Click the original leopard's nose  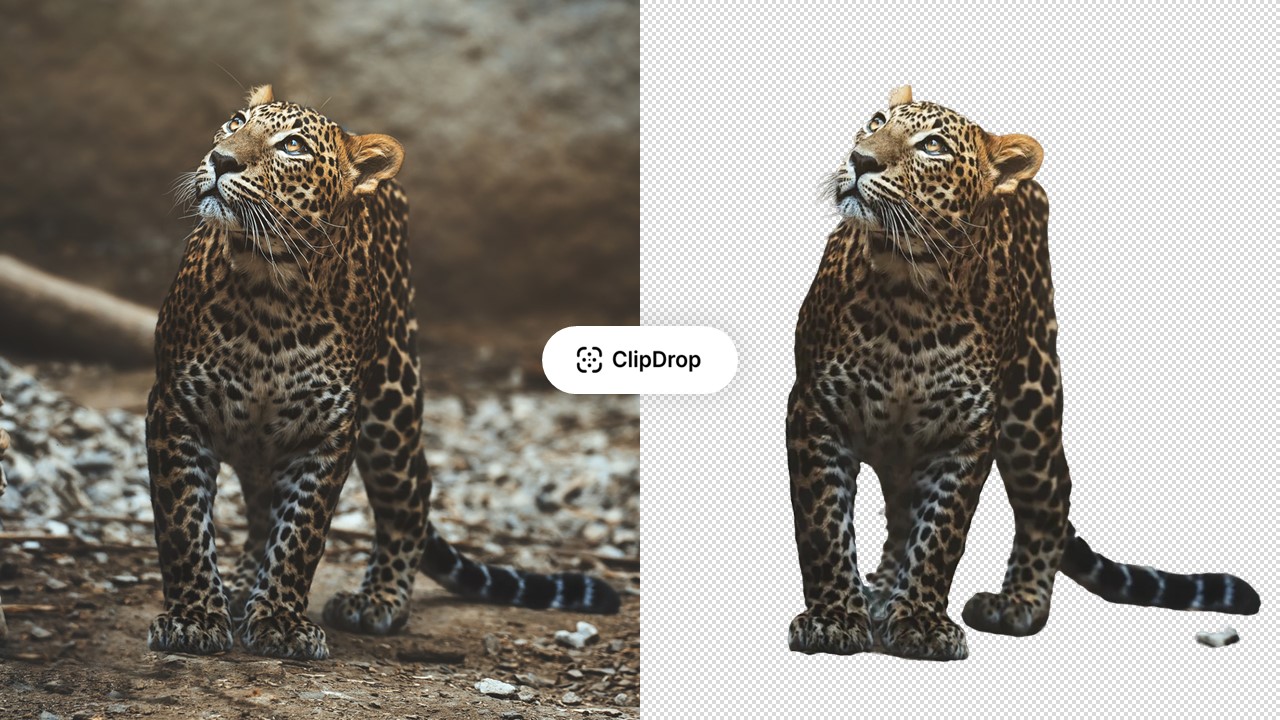pyautogui.click(x=222, y=160)
